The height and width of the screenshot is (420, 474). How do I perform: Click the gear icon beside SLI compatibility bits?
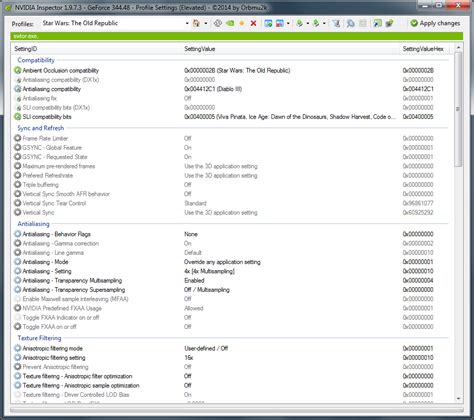(18, 117)
